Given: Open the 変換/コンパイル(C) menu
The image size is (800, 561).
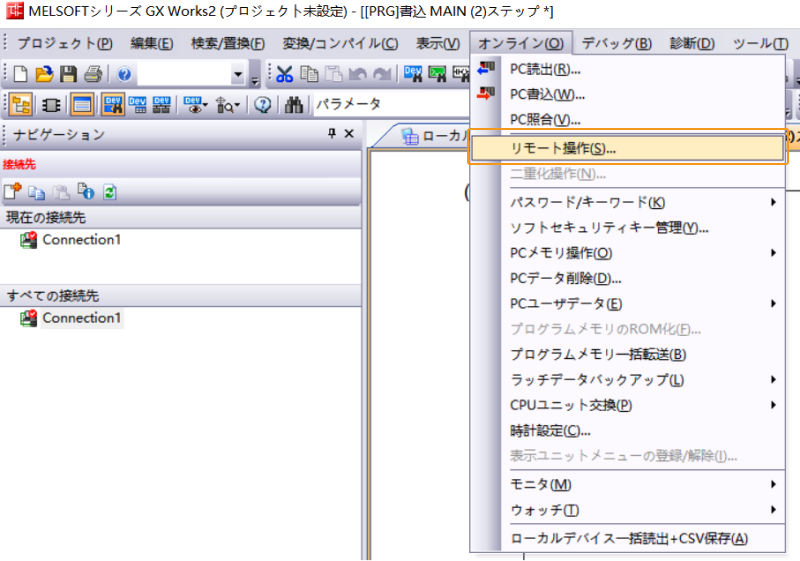Looking at the screenshot, I should (340, 43).
